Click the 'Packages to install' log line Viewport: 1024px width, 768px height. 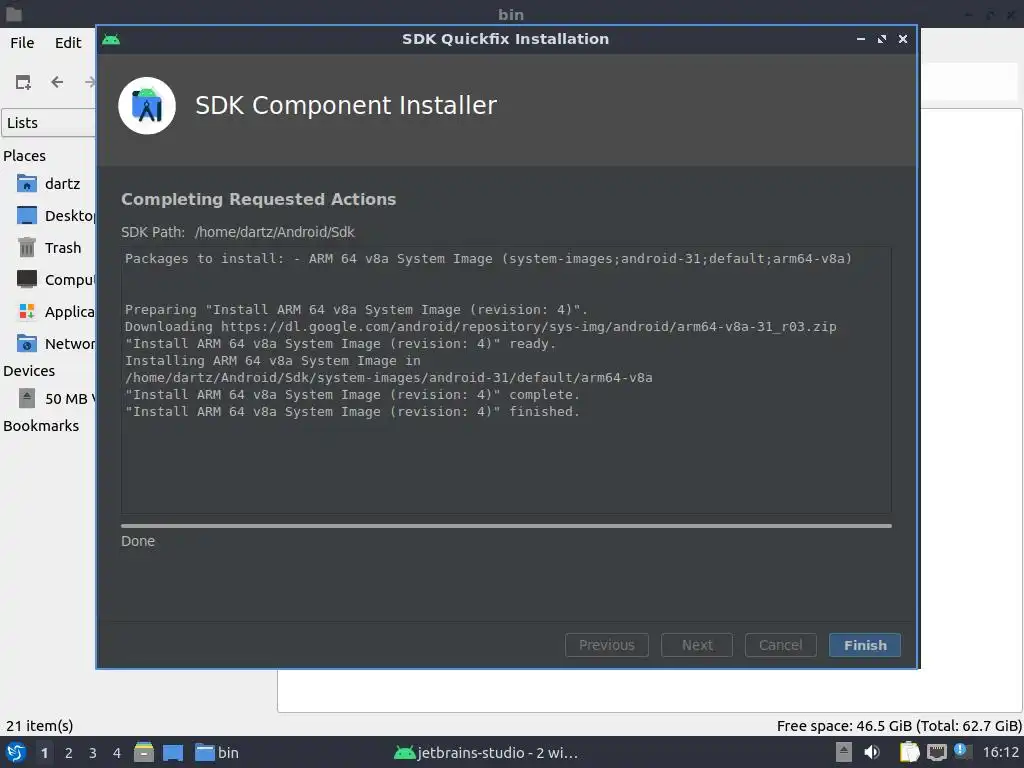coord(488,259)
